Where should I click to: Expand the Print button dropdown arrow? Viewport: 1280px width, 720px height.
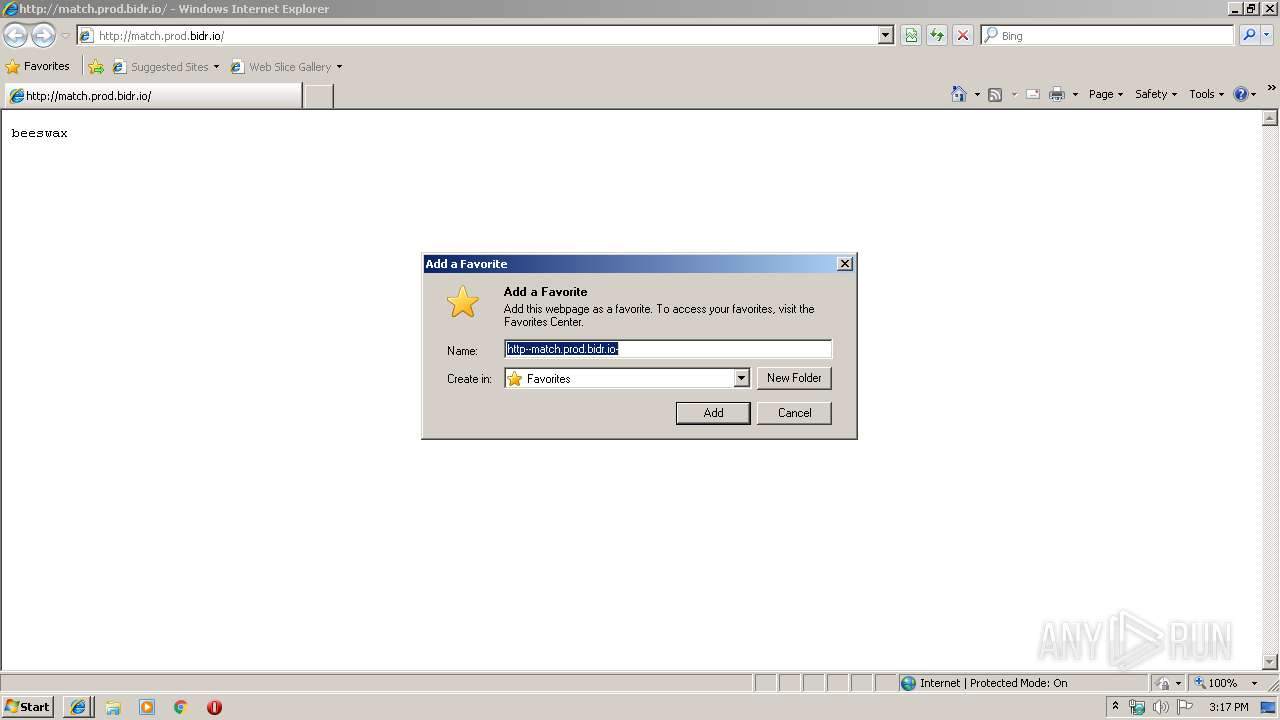(x=1075, y=94)
